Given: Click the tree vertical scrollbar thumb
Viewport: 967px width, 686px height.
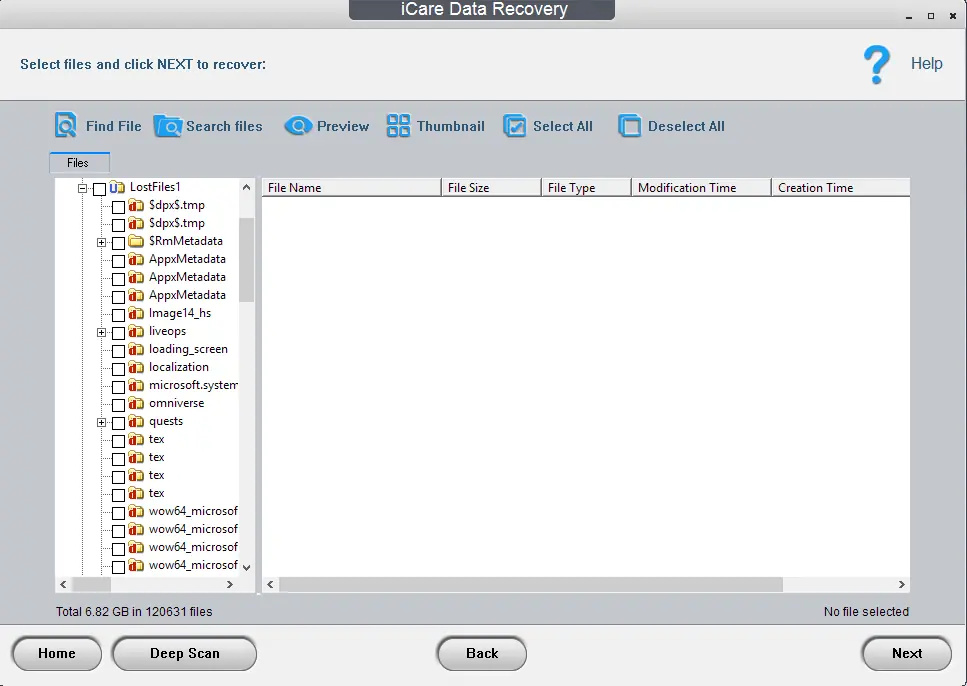Looking at the screenshot, I should pyautogui.click(x=246, y=260).
